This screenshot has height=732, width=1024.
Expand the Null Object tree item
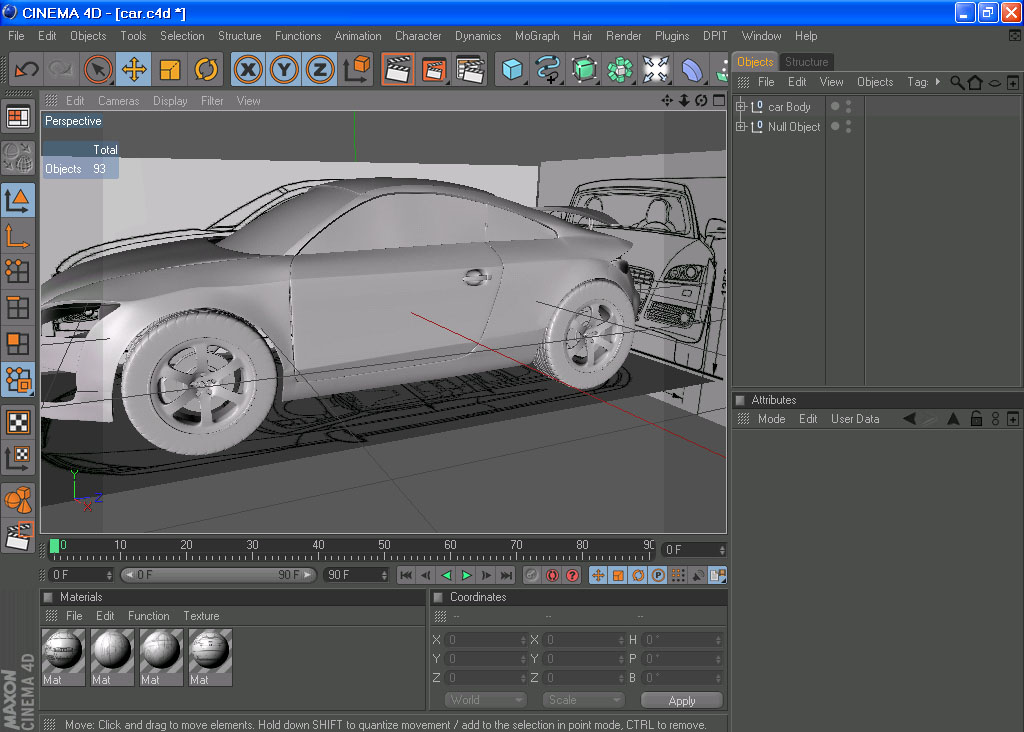[741, 127]
